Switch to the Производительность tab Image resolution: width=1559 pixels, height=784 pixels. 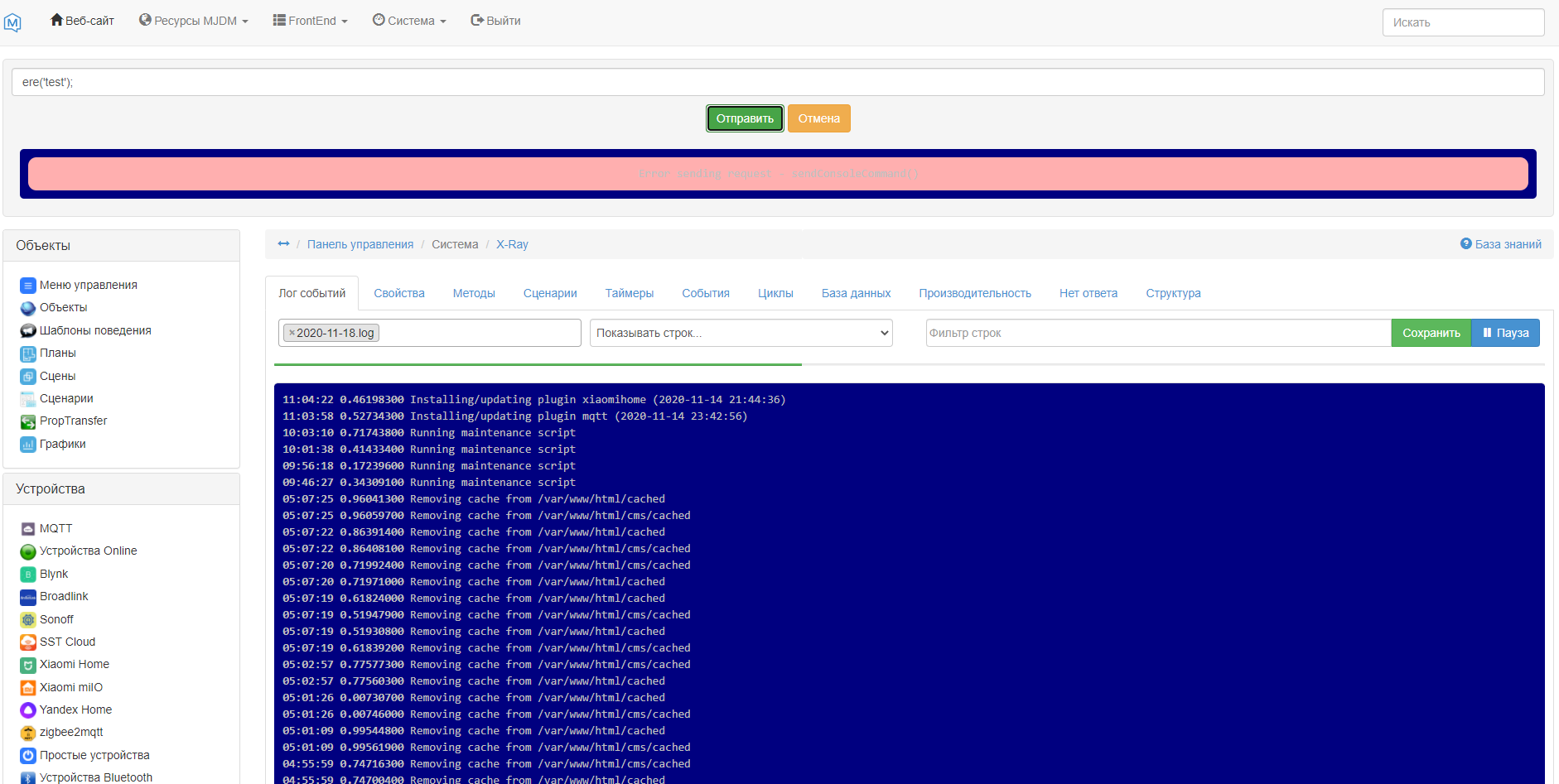pyautogui.click(x=974, y=293)
